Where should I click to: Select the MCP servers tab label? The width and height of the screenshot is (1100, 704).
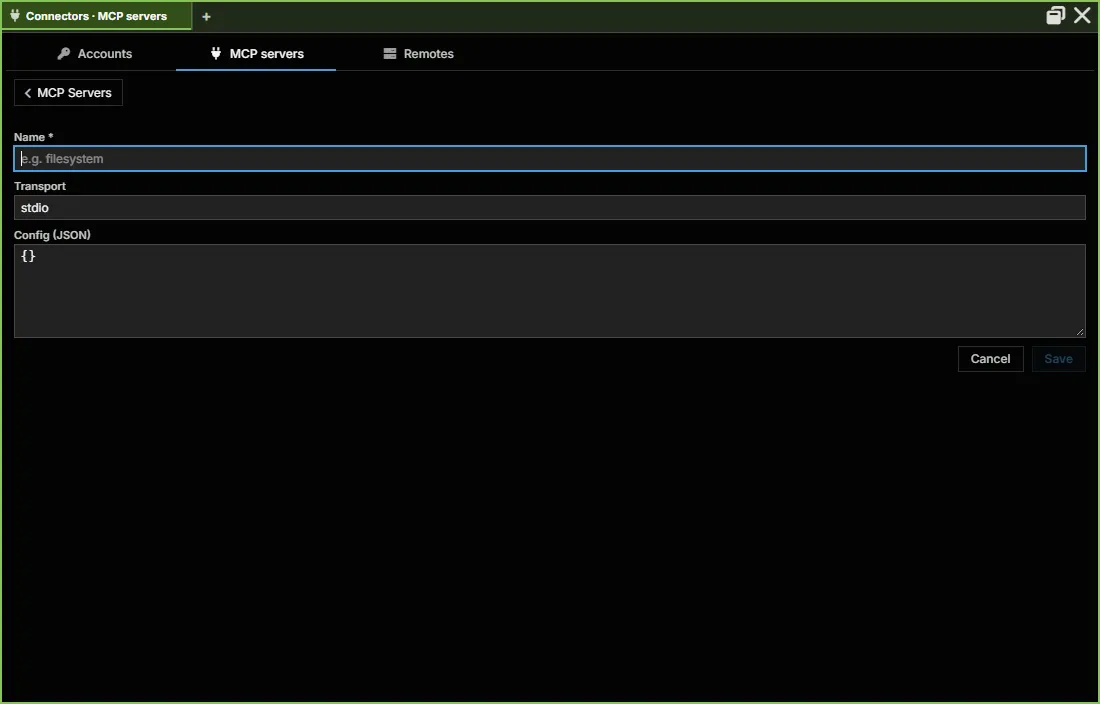(x=267, y=53)
